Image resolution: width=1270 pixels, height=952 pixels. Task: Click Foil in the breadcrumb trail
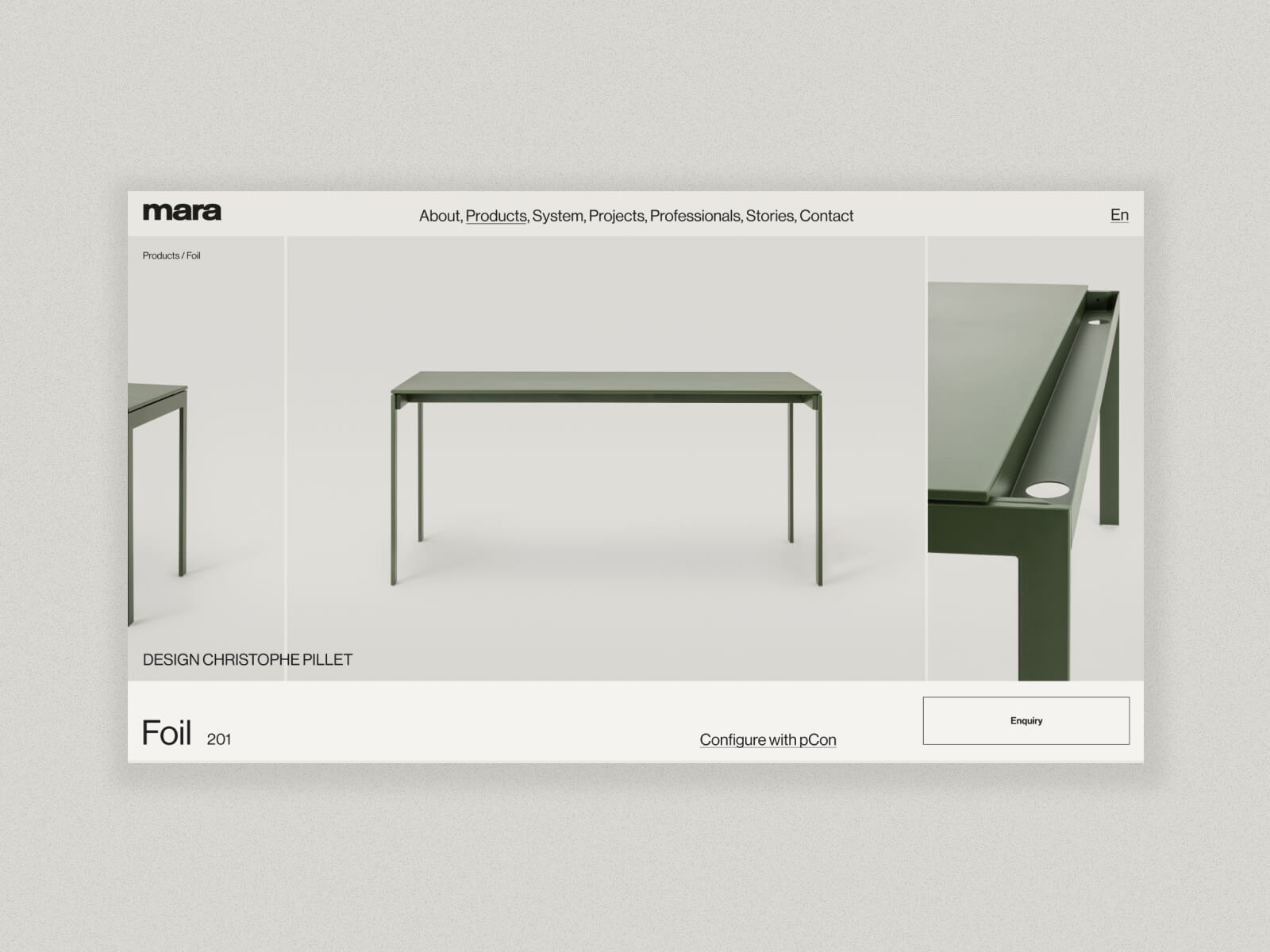click(193, 255)
